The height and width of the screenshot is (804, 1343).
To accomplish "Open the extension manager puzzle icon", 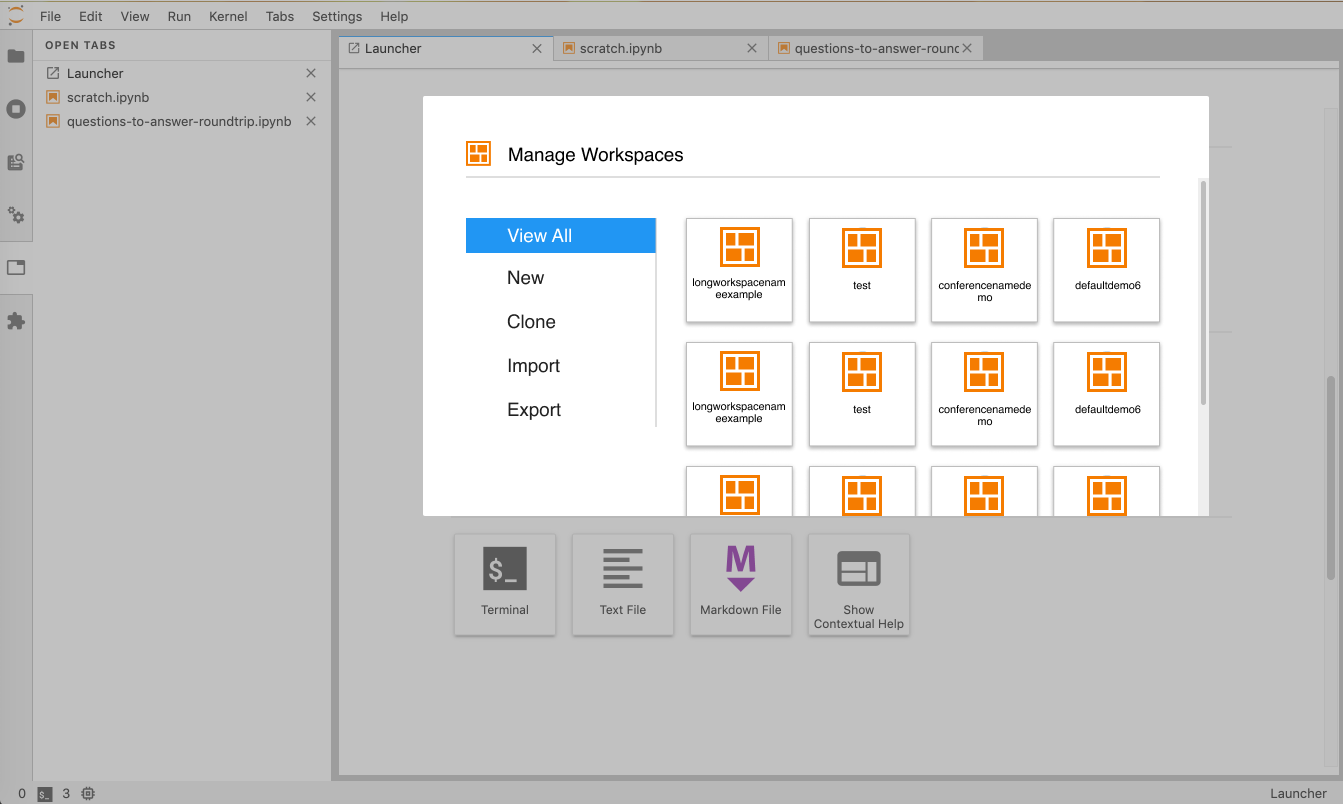I will tap(16, 320).
